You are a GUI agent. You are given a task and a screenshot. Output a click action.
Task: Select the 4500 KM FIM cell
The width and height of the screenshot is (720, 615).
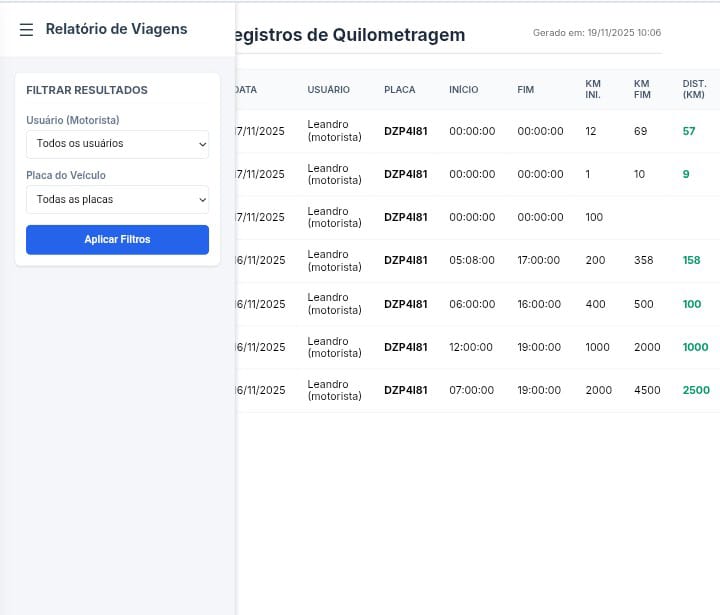click(647, 391)
